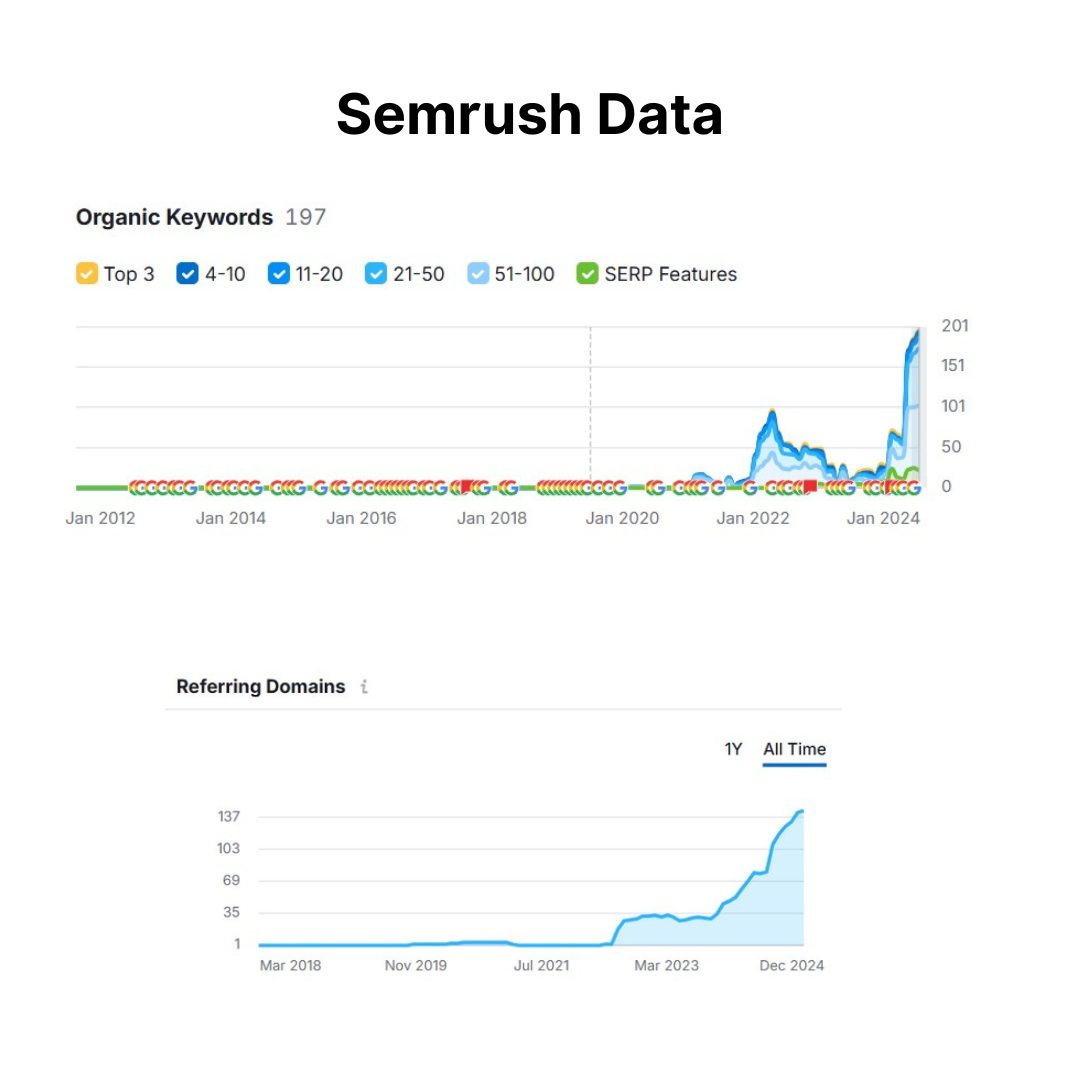Toggle the 4-10 positions checkbox
1080x1080 pixels.
[188, 274]
